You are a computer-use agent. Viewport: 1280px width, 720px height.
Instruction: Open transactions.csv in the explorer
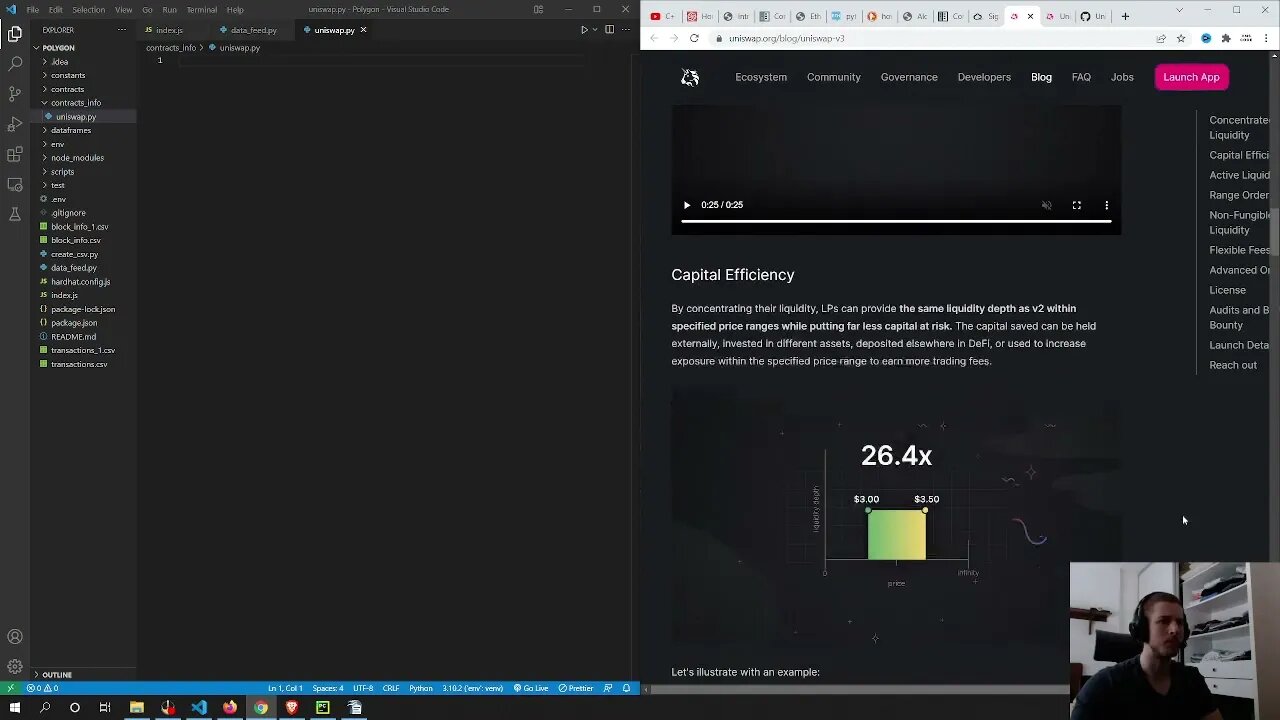[79, 364]
